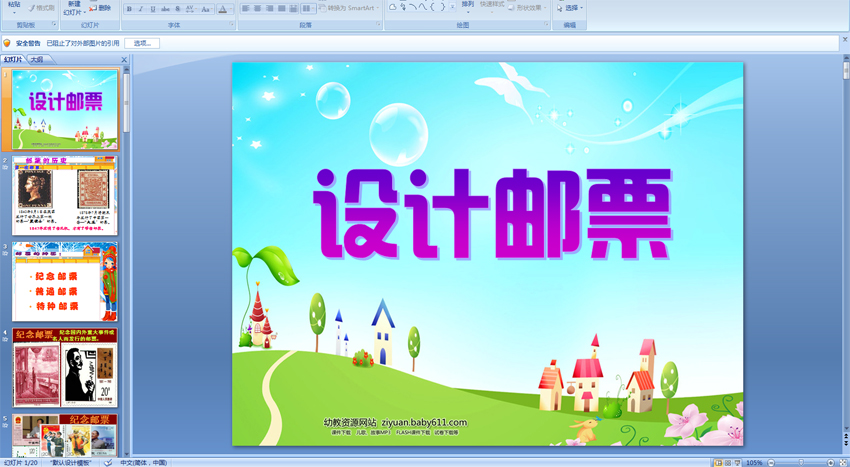Click the security warning Options button

click(141, 44)
